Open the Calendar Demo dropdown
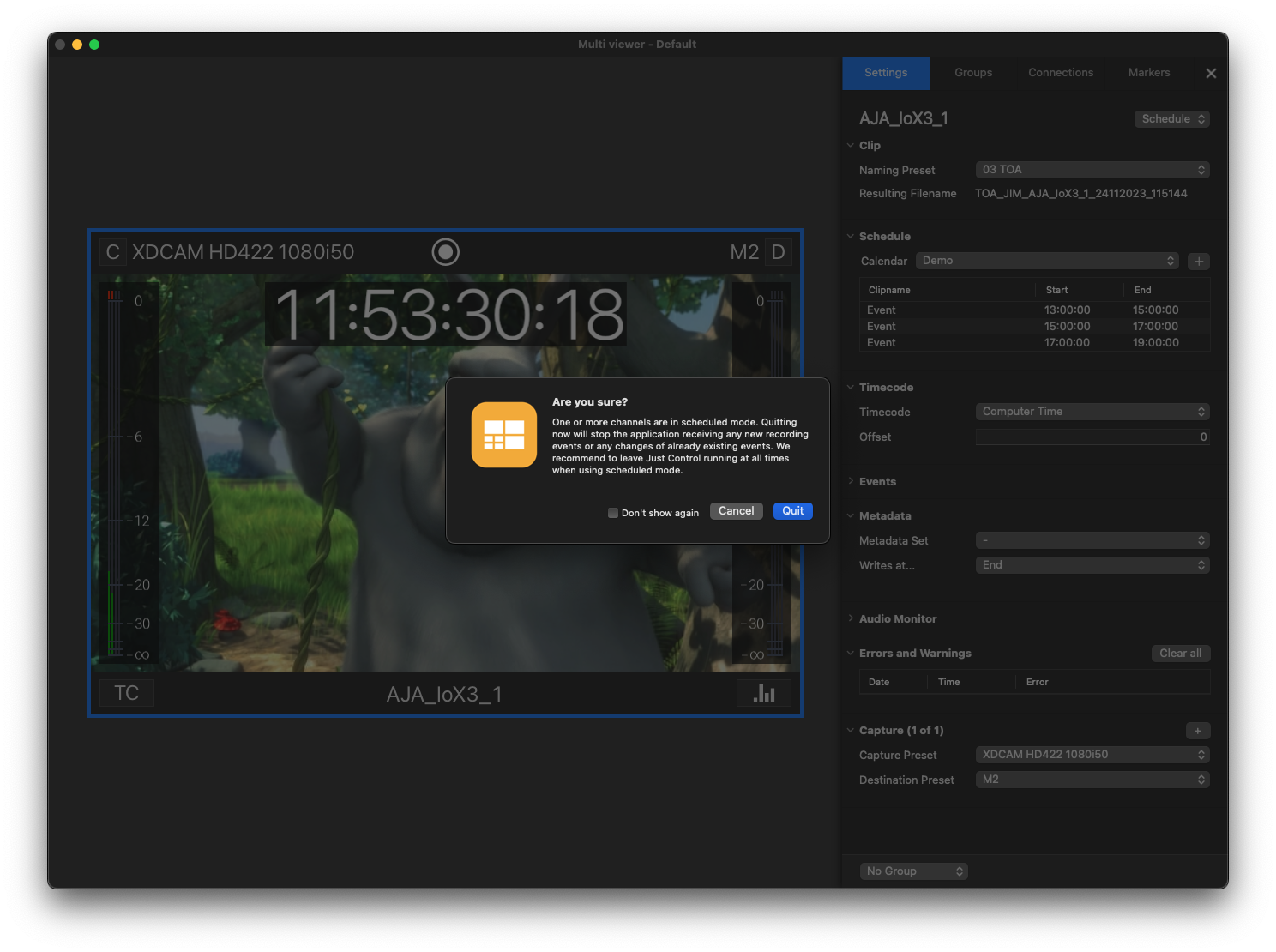The image size is (1276, 952). pyautogui.click(x=1047, y=261)
